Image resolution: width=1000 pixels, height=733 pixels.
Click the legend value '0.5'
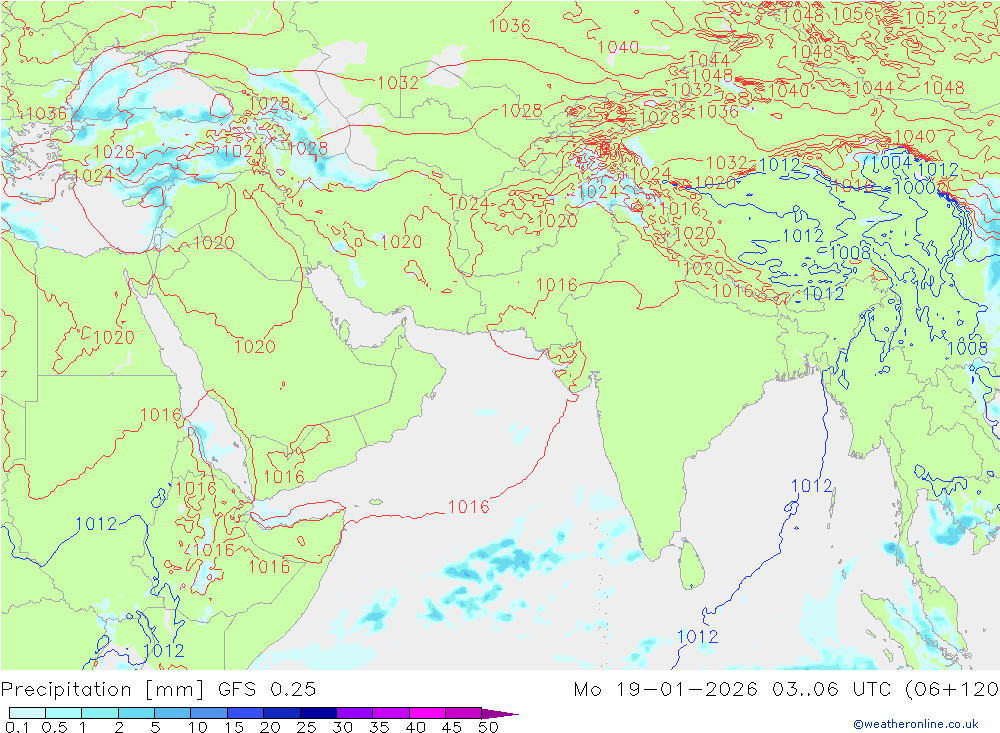(54, 727)
